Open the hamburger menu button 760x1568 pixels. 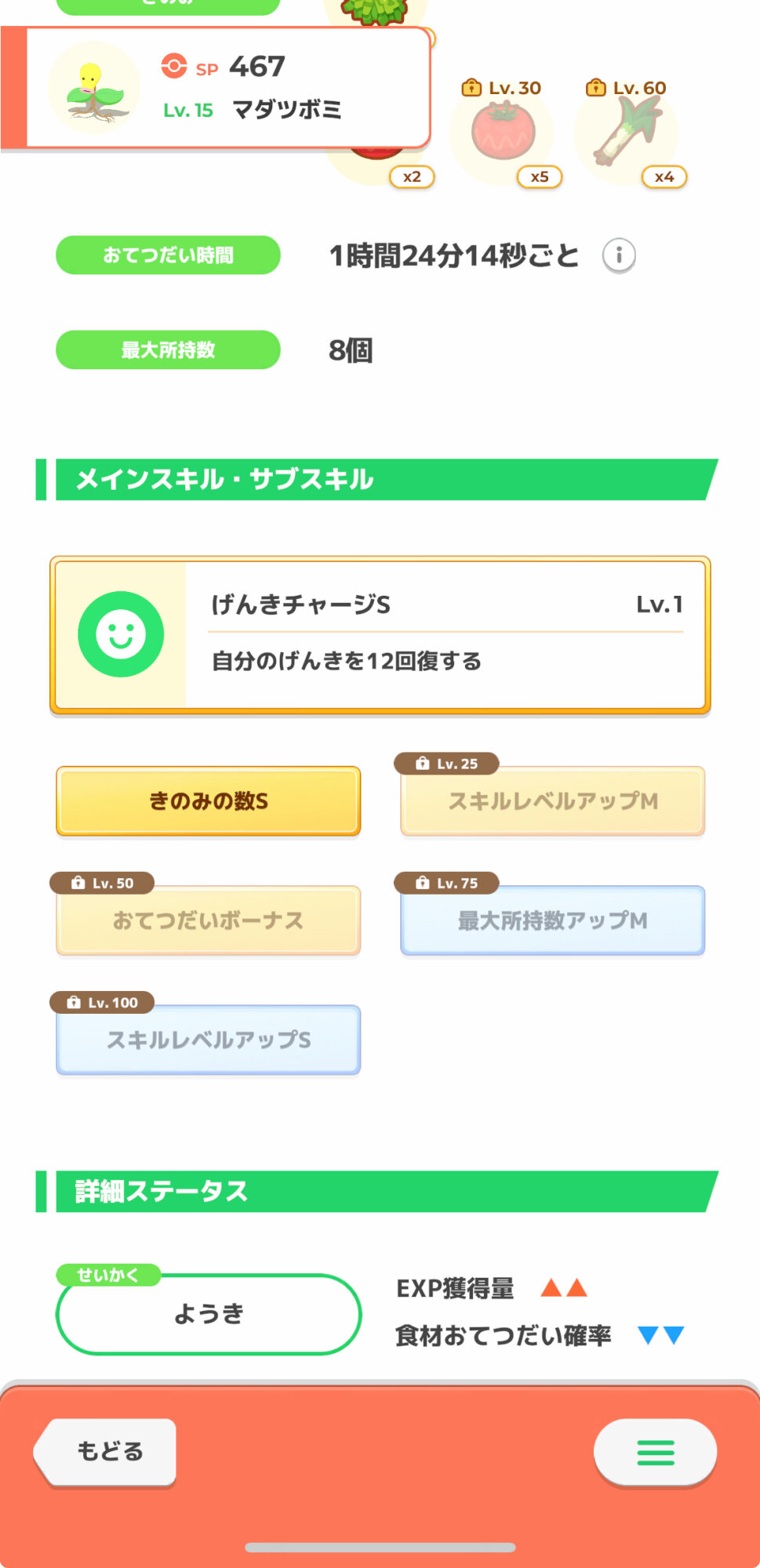click(x=655, y=1452)
